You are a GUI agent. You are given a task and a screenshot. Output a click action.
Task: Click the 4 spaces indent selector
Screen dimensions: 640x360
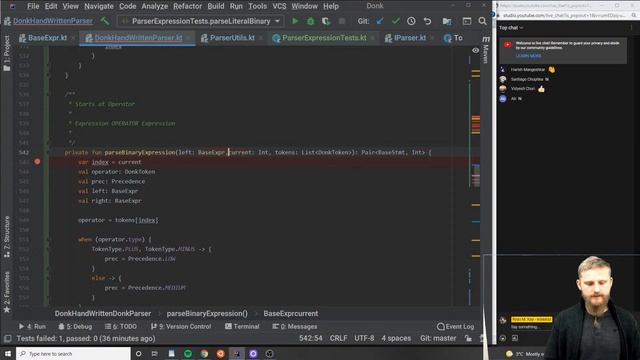[396, 338]
